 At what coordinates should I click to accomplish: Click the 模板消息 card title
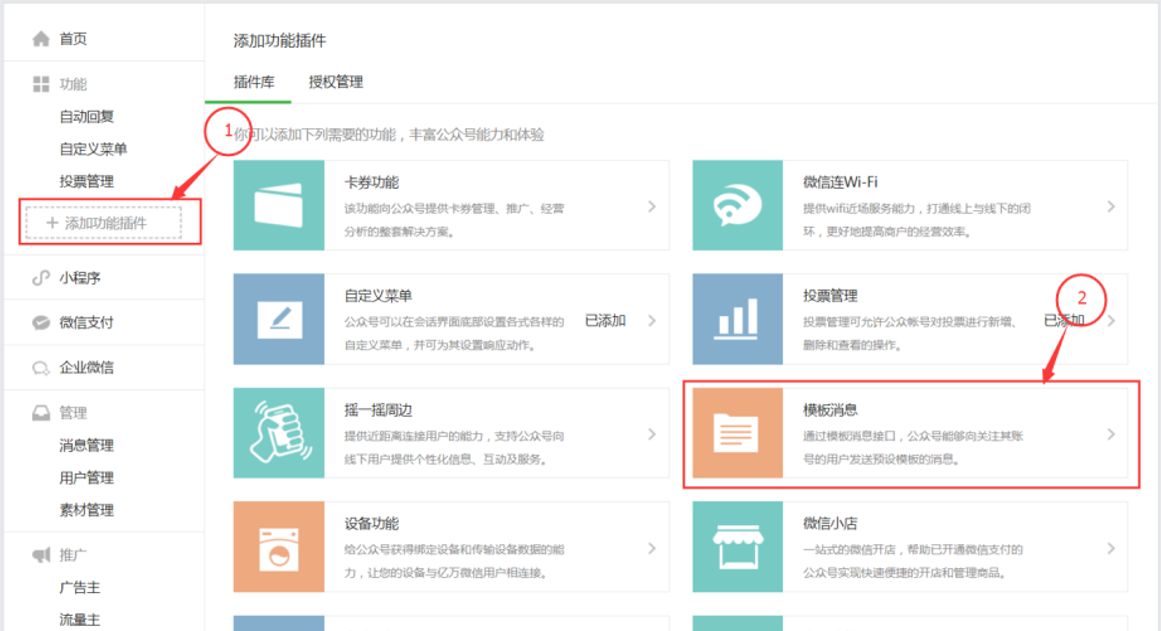tap(831, 410)
